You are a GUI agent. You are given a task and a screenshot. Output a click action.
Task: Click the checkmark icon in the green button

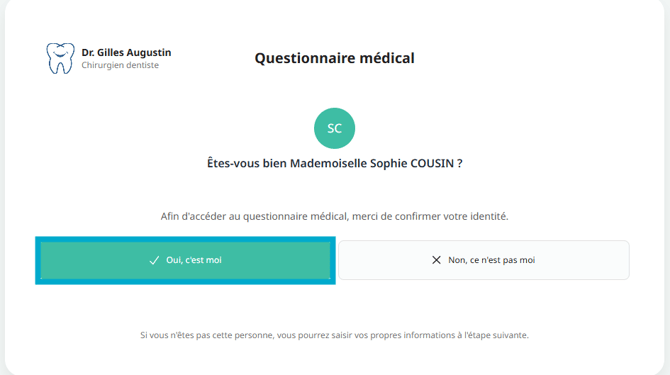(154, 260)
